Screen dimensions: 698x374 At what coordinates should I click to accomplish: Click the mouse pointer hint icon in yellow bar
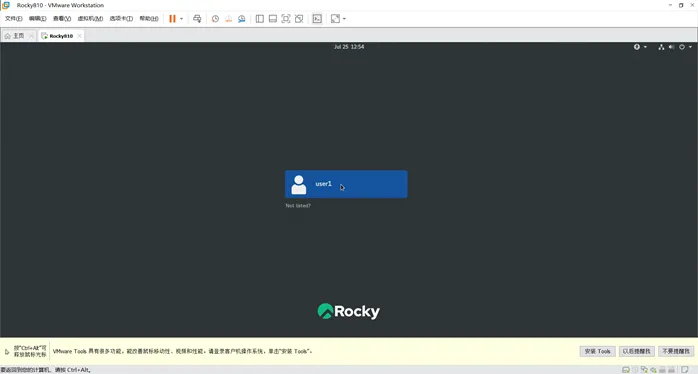tap(7, 352)
